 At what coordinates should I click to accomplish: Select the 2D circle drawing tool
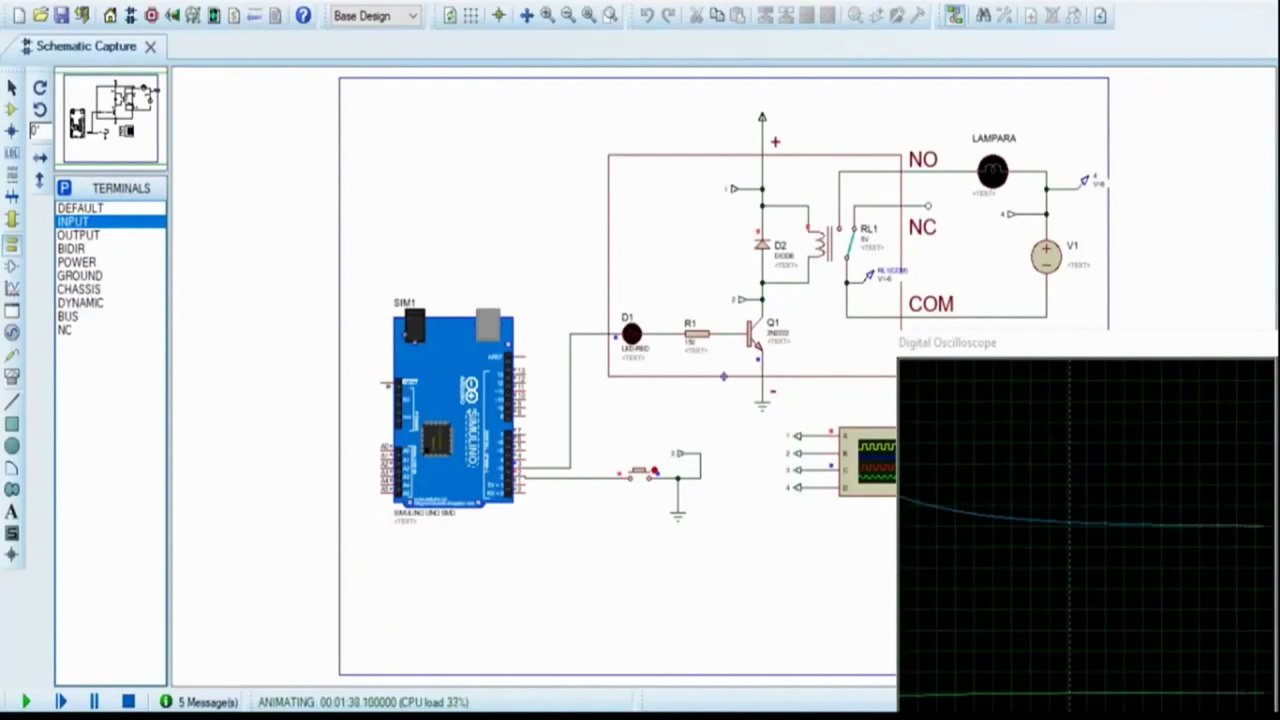tap(12, 446)
